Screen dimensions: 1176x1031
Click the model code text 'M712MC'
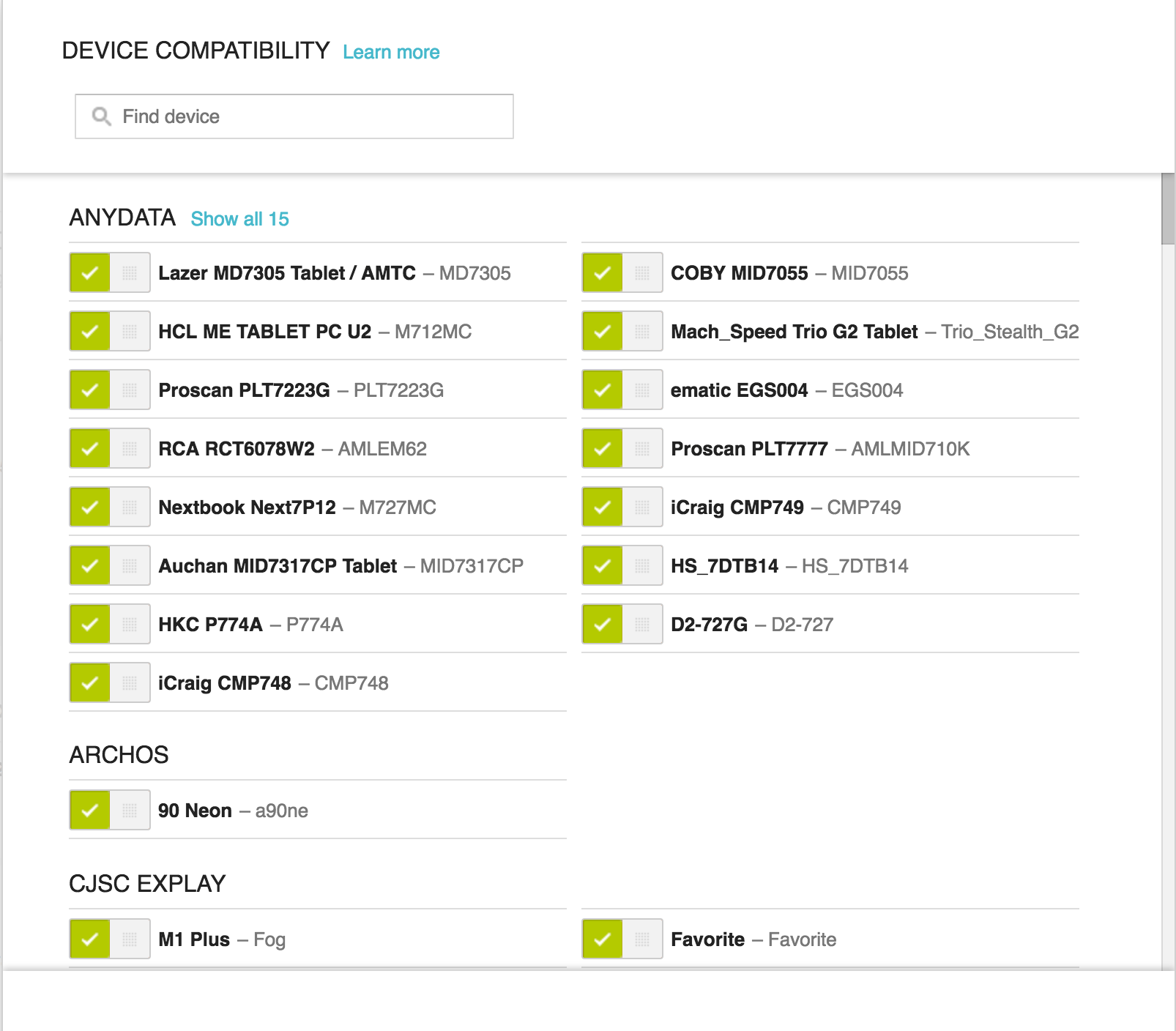tap(433, 332)
